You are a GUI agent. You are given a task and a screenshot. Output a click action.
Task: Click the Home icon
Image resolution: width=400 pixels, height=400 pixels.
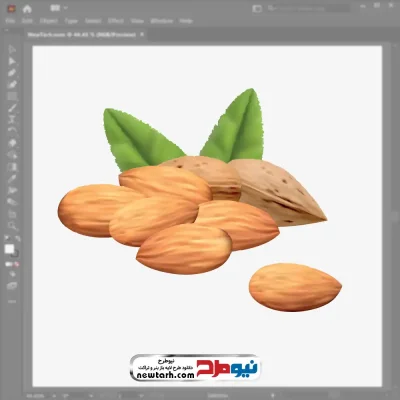click(27, 9)
